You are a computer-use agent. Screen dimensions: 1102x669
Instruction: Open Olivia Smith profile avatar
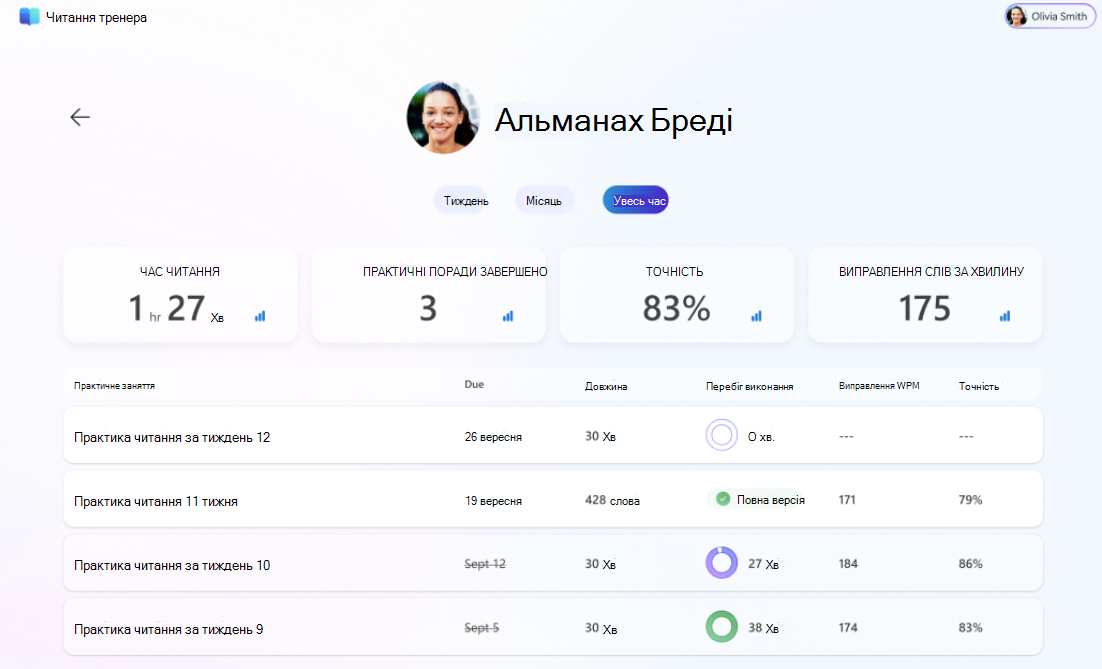[1016, 16]
